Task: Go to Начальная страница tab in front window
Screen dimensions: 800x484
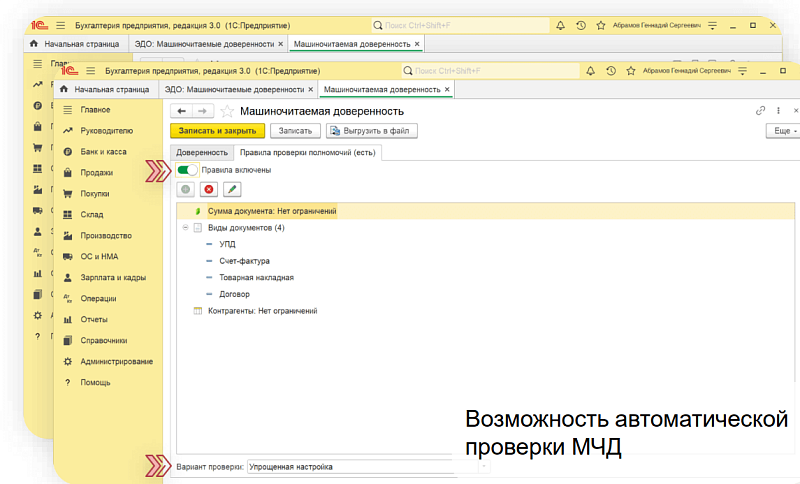Action: pos(106,89)
